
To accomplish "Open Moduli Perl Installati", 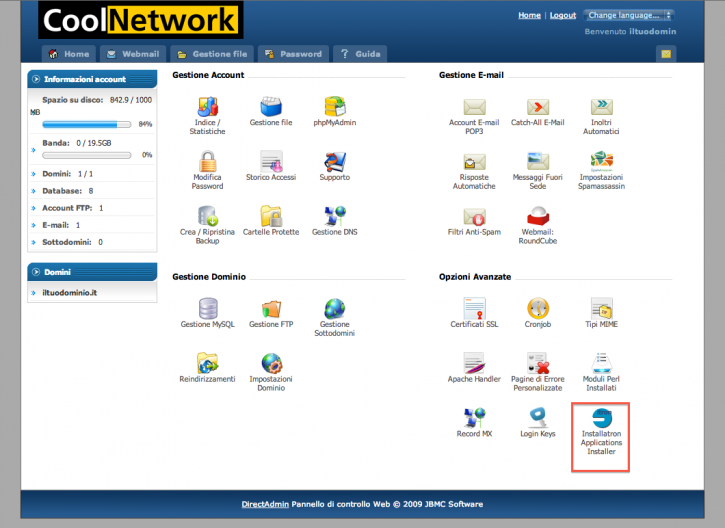I will tap(602, 363).
